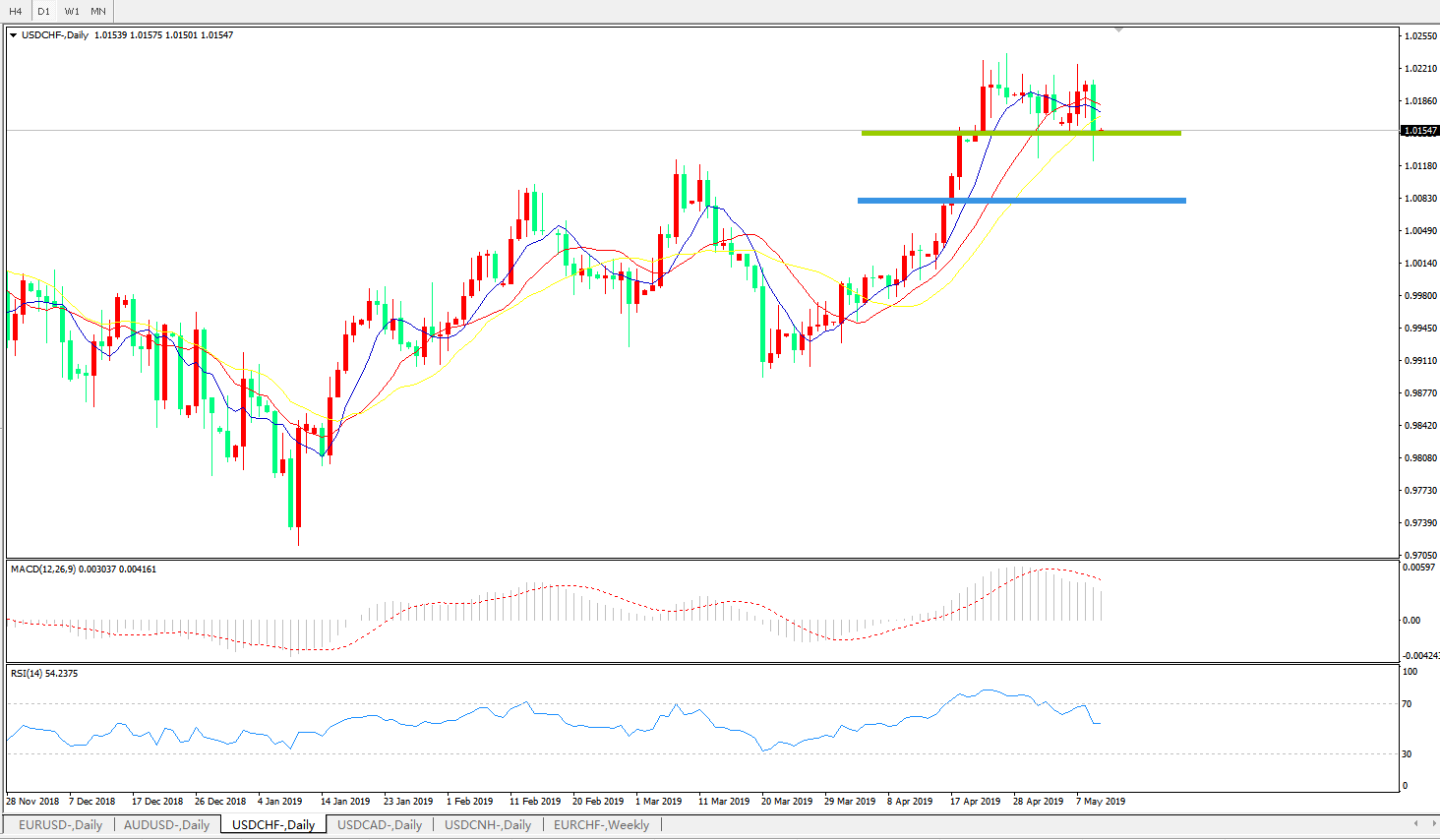Switch to the USDCNH-,Daily chart tab
Viewport: 1440px width, 840px height.
(488, 825)
